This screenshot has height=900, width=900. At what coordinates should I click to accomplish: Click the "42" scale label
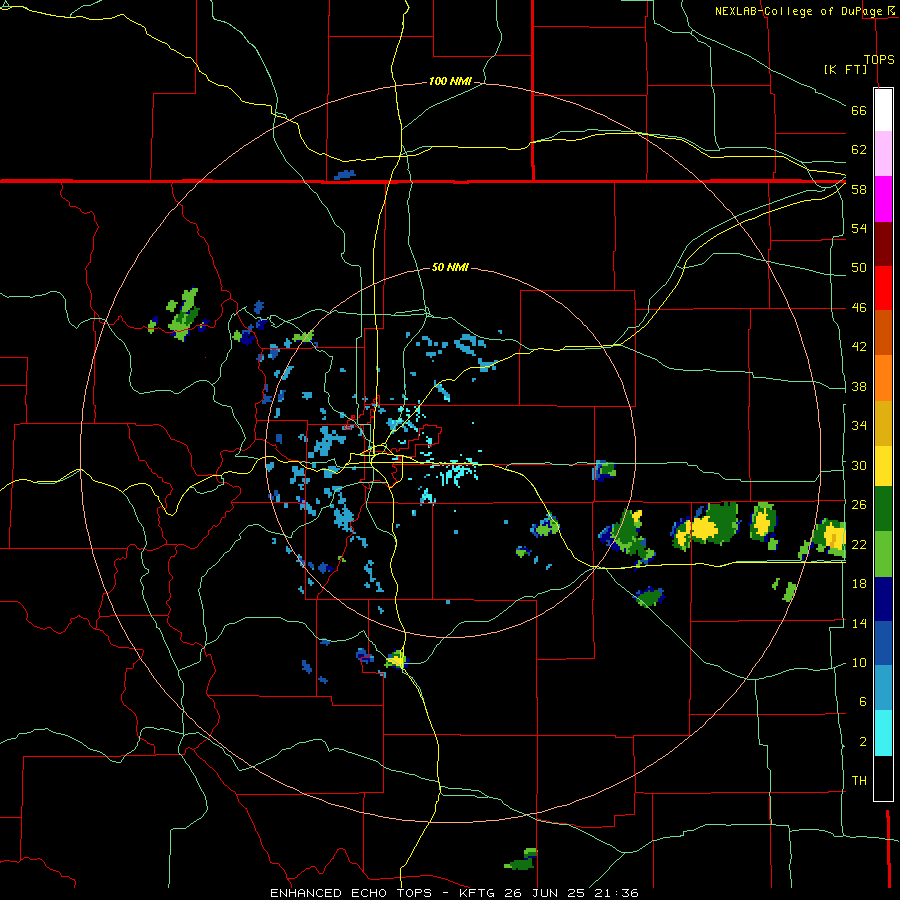pyautogui.click(x=859, y=347)
